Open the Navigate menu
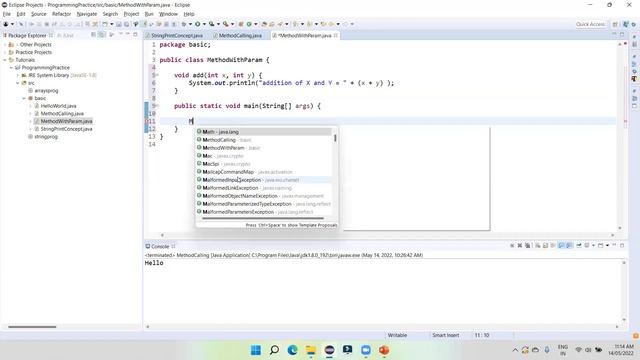The image size is (640, 360). coord(87,14)
